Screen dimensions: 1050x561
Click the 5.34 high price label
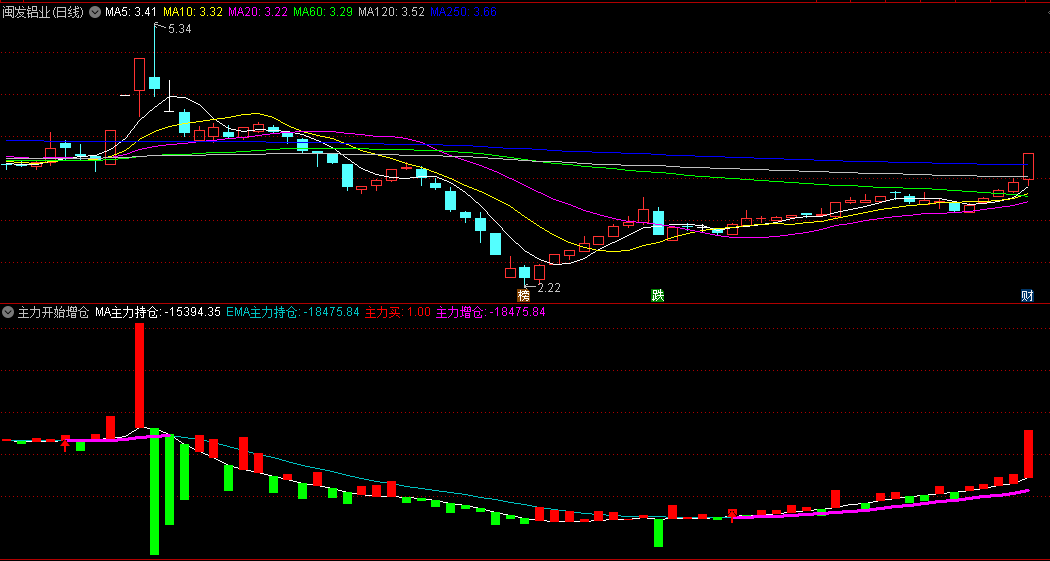click(x=179, y=29)
